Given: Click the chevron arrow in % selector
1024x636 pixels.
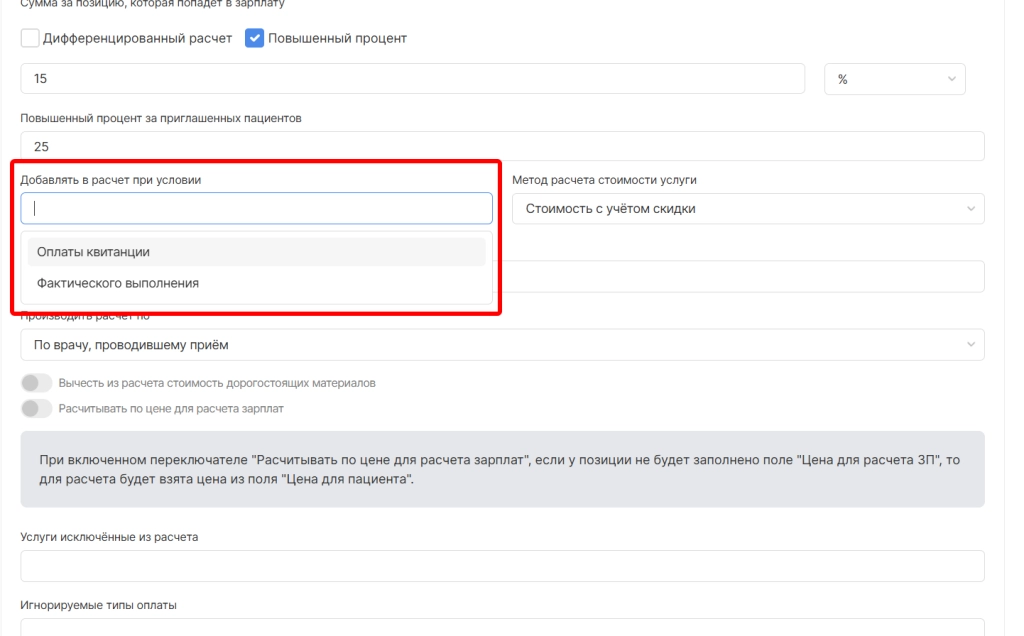Looking at the screenshot, I should pyautogui.click(x=949, y=79).
